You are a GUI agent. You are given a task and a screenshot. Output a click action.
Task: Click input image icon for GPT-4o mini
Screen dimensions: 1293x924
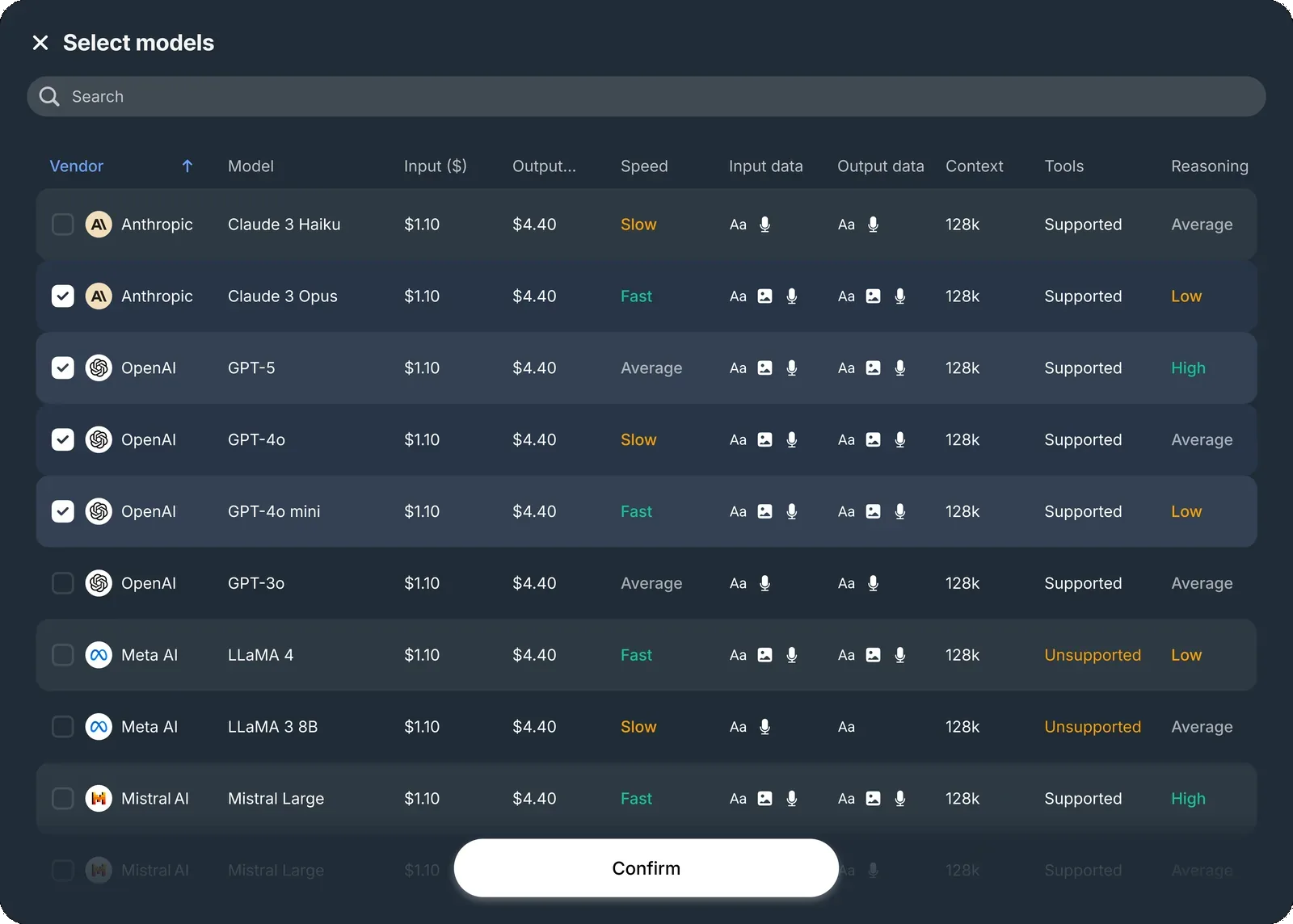click(x=765, y=512)
